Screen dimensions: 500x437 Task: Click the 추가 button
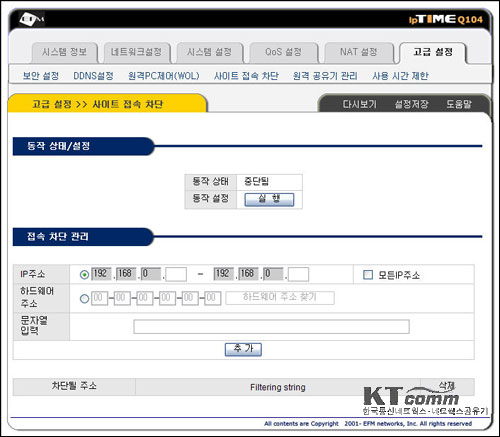[x=243, y=349]
